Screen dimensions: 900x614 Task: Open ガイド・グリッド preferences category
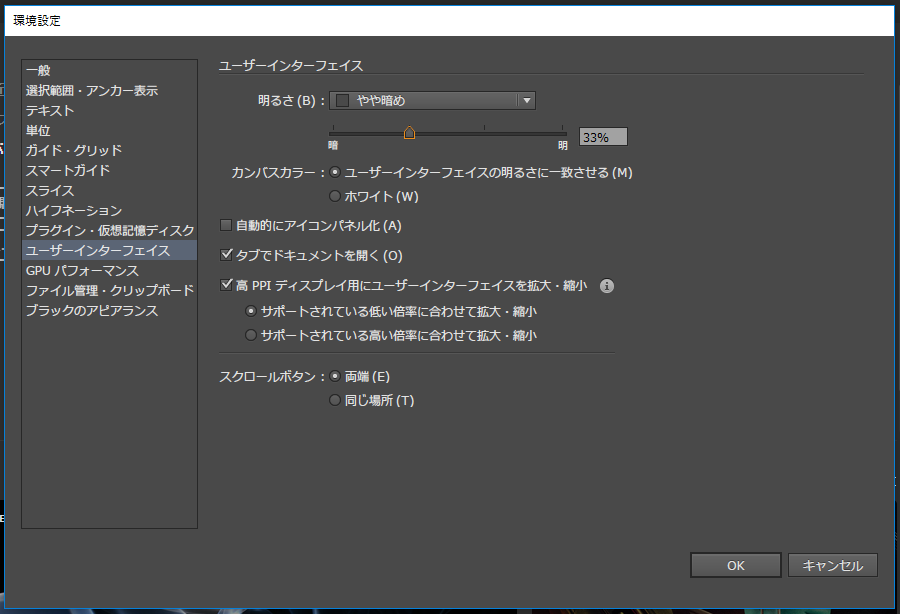[109, 150]
